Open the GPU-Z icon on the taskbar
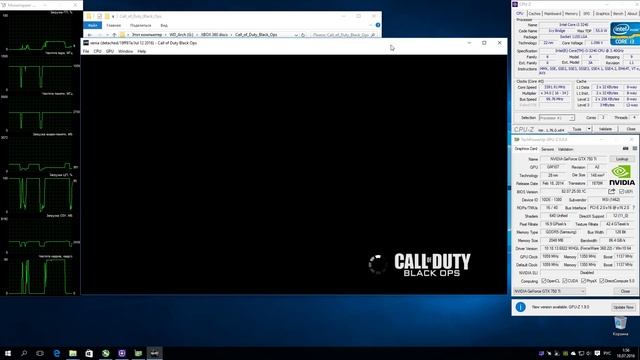Image resolution: width=640 pixels, height=360 pixels. pos(138,353)
